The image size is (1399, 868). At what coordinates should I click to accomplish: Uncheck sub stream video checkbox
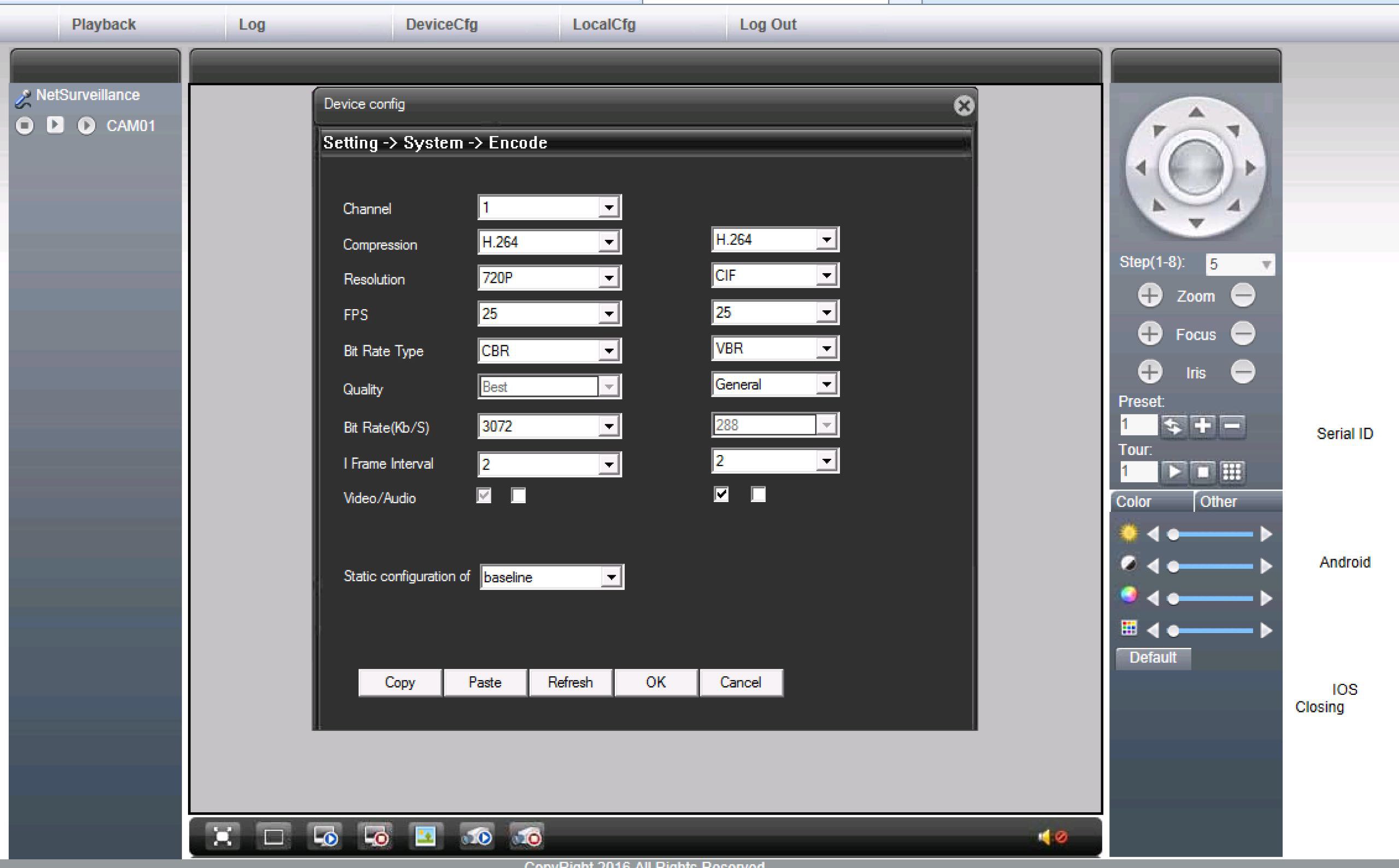[721, 494]
